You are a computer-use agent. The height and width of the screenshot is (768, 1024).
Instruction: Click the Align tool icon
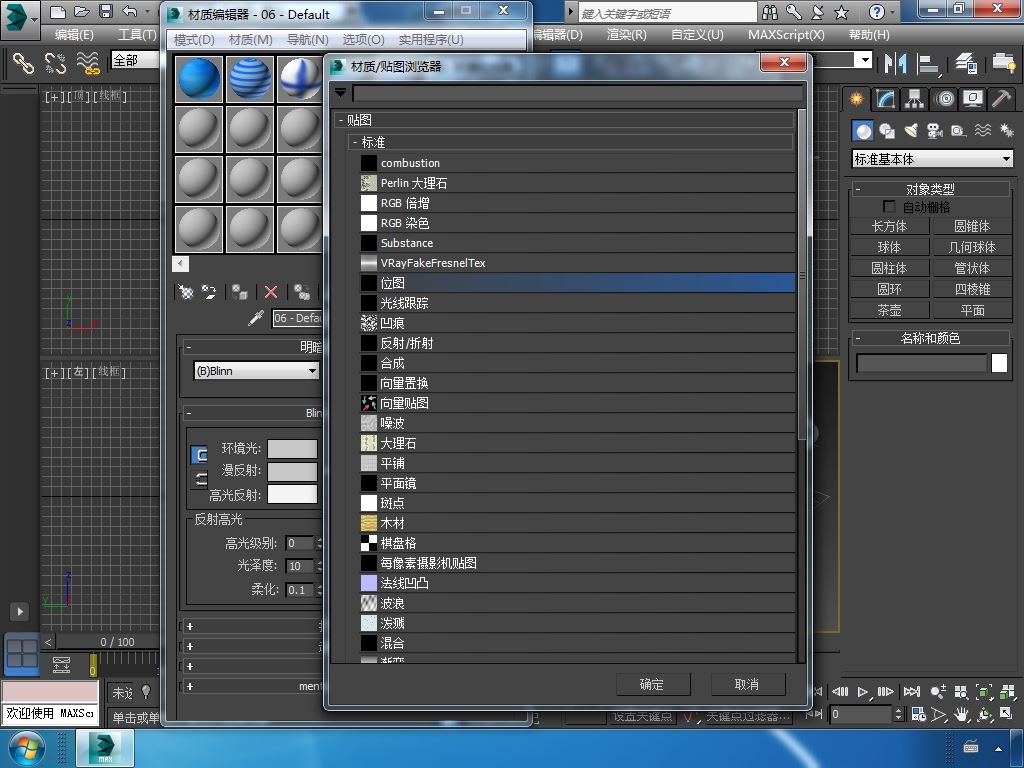coord(928,63)
